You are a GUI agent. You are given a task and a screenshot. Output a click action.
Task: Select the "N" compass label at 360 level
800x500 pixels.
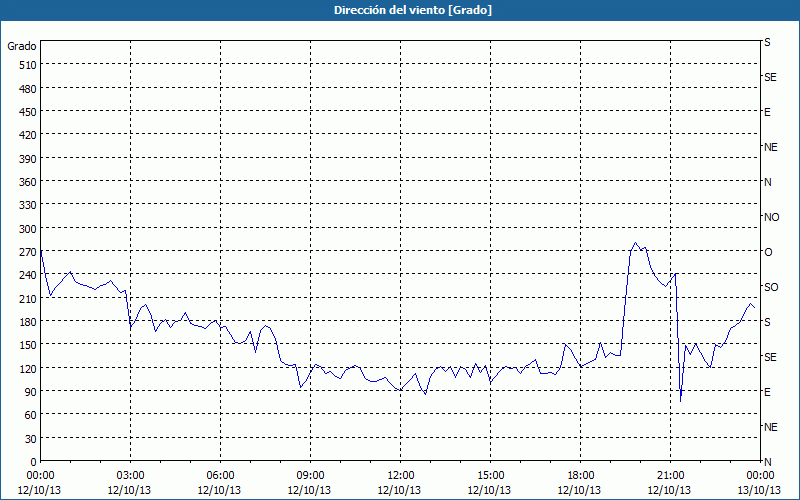point(768,182)
